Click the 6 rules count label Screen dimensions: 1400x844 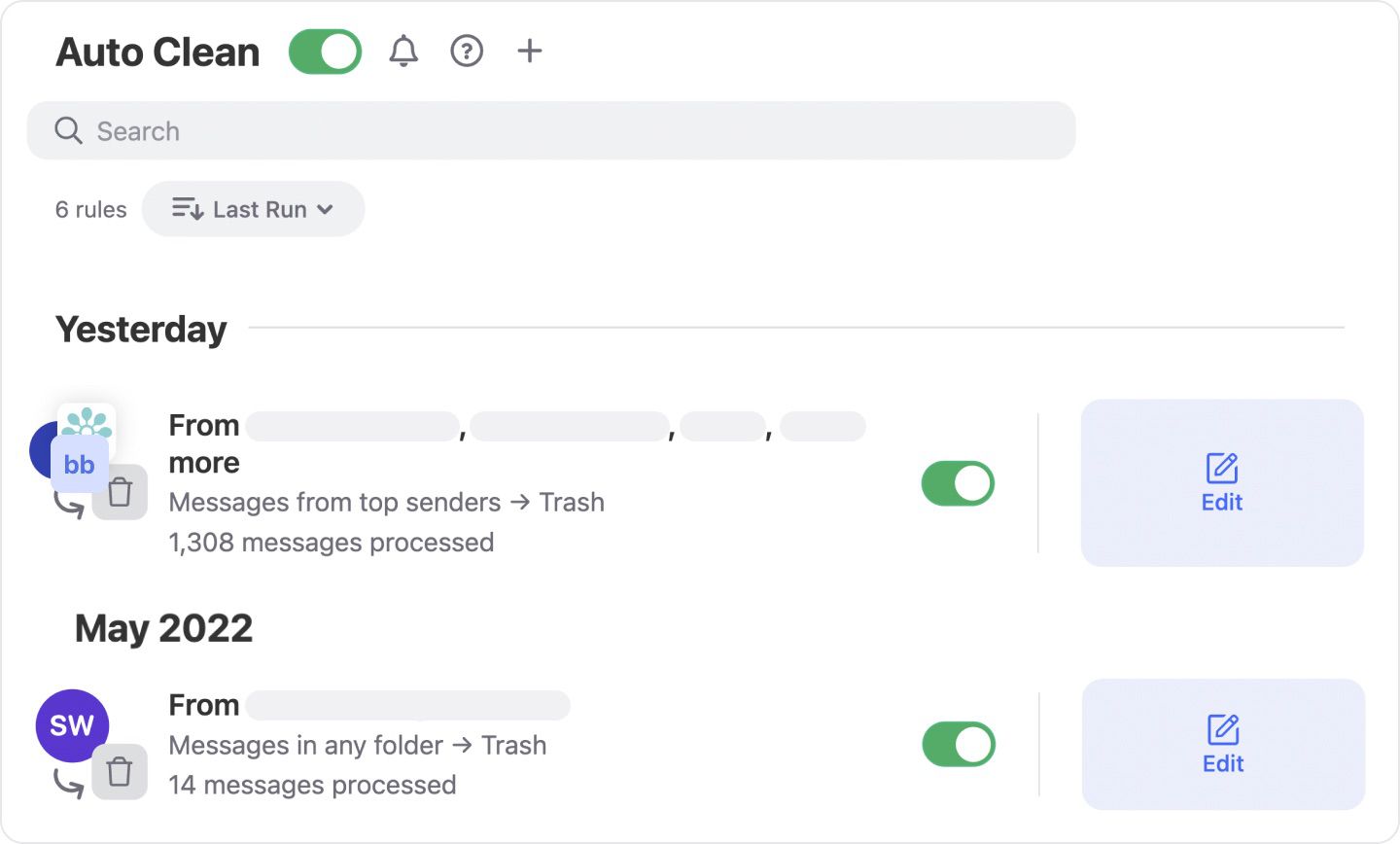pyautogui.click(x=89, y=209)
